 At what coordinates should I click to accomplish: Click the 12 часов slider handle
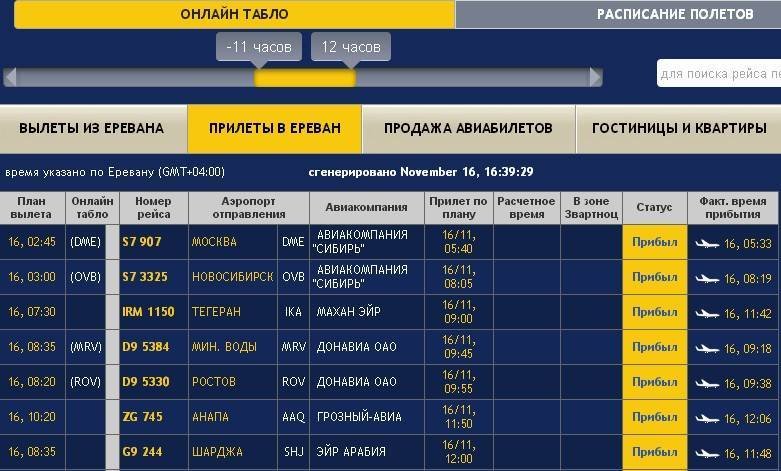click(x=350, y=47)
